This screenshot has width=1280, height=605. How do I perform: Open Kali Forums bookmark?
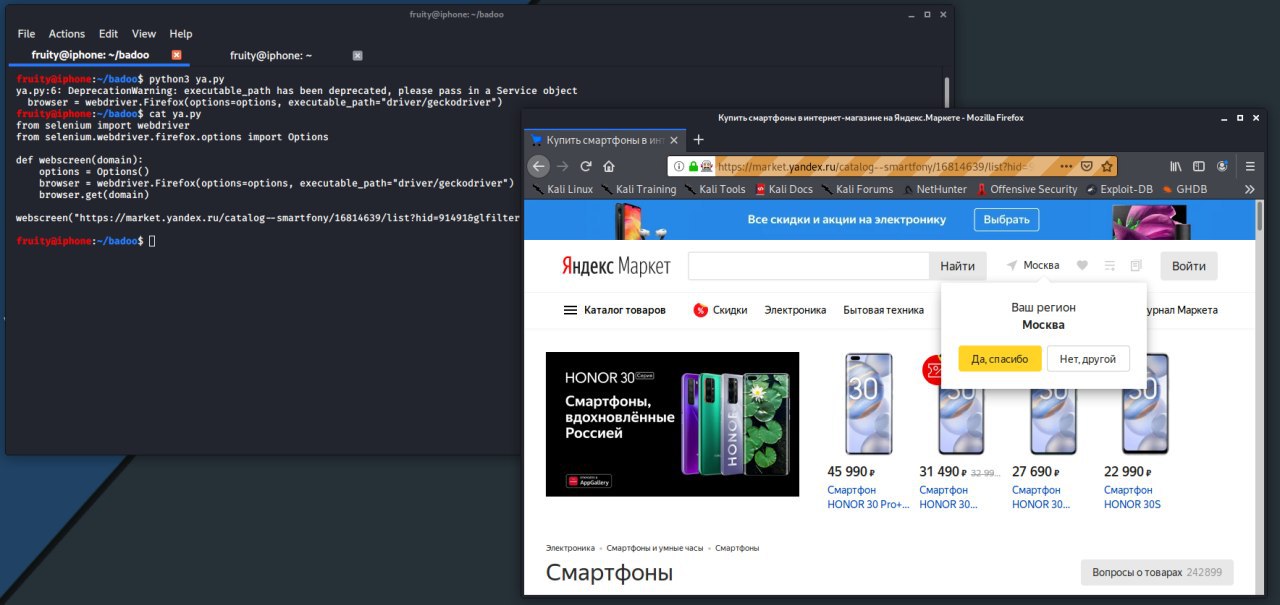click(857, 189)
